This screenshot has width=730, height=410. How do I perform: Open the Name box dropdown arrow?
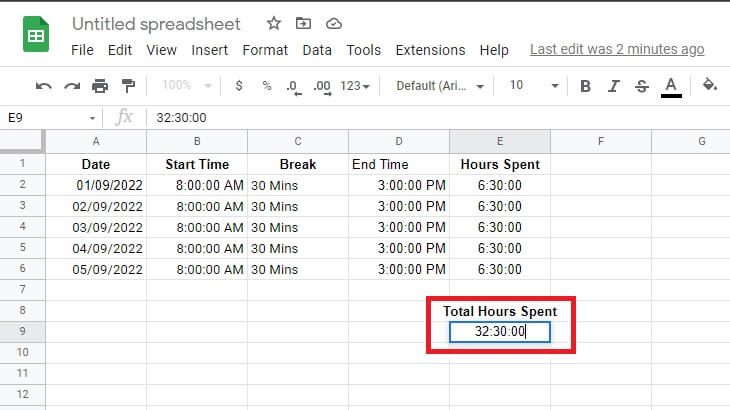[92, 118]
